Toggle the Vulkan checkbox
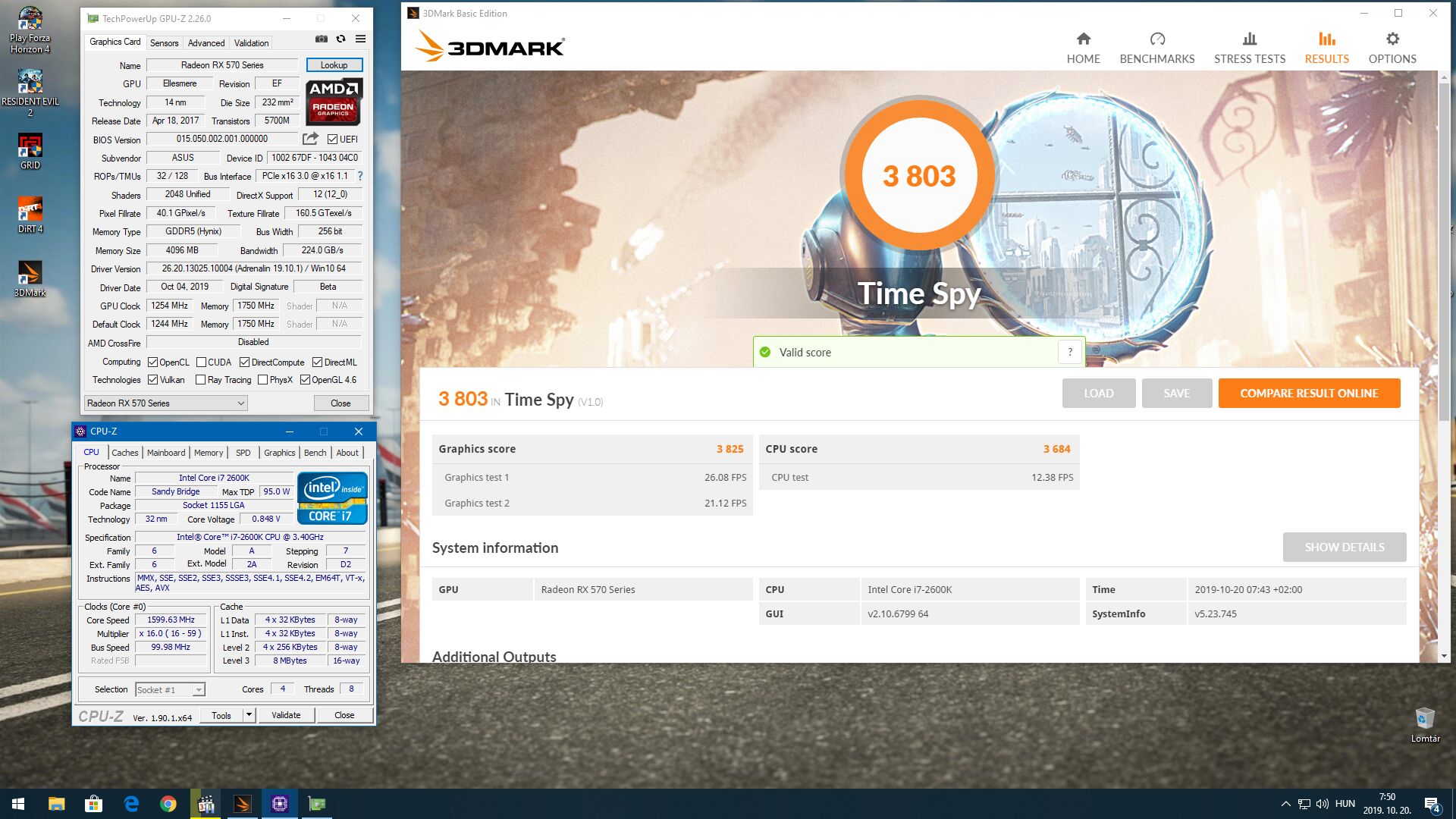This screenshot has height=819, width=1456. (152, 379)
